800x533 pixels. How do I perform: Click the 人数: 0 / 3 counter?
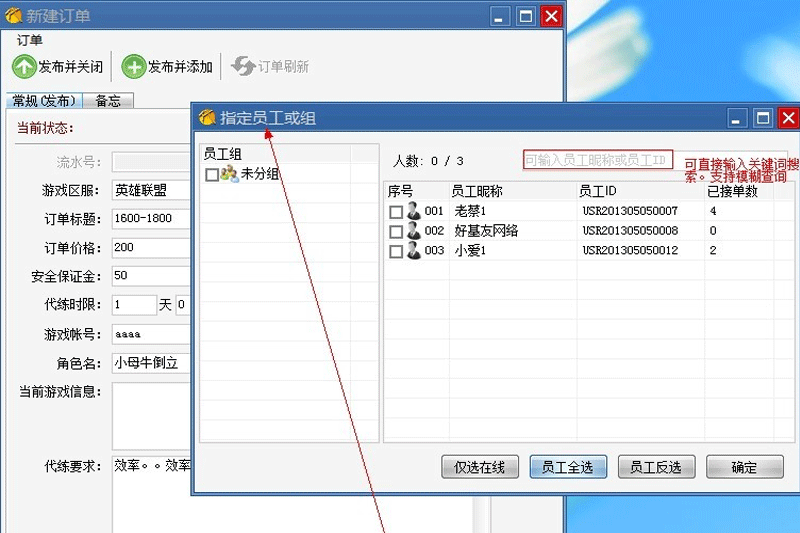(428, 161)
